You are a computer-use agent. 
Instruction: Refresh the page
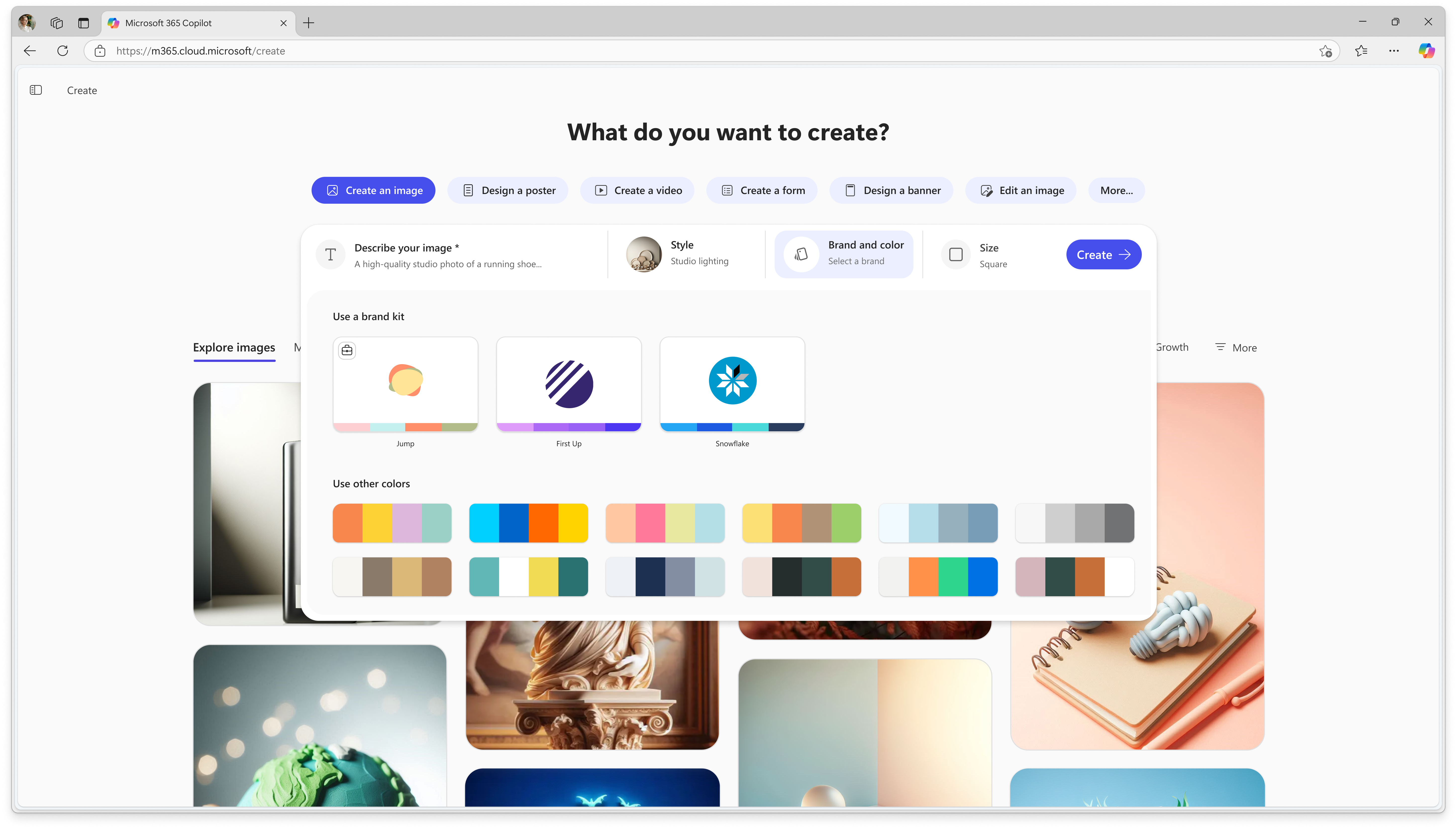point(63,51)
